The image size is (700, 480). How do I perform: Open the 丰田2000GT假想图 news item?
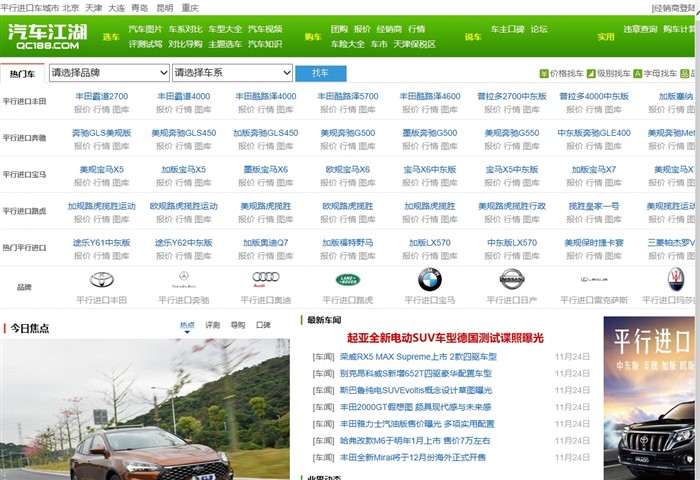tap(415, 407)
